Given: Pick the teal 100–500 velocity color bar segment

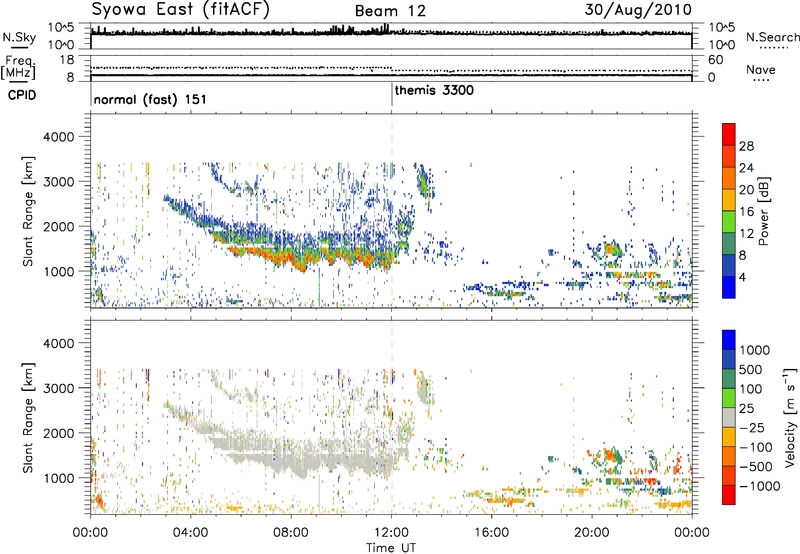Looking at the screenshot, I should pos(729,379).
